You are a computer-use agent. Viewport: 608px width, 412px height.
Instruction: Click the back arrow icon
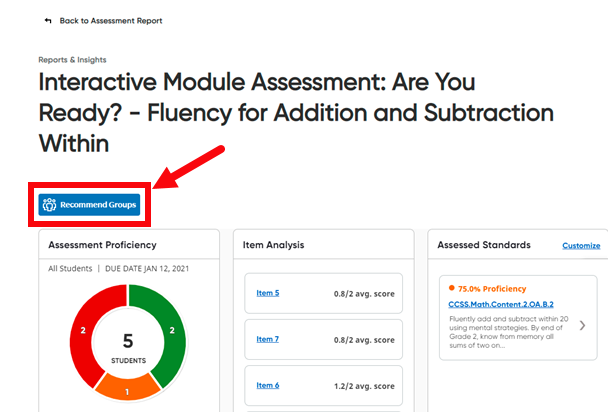click(48, 21)
